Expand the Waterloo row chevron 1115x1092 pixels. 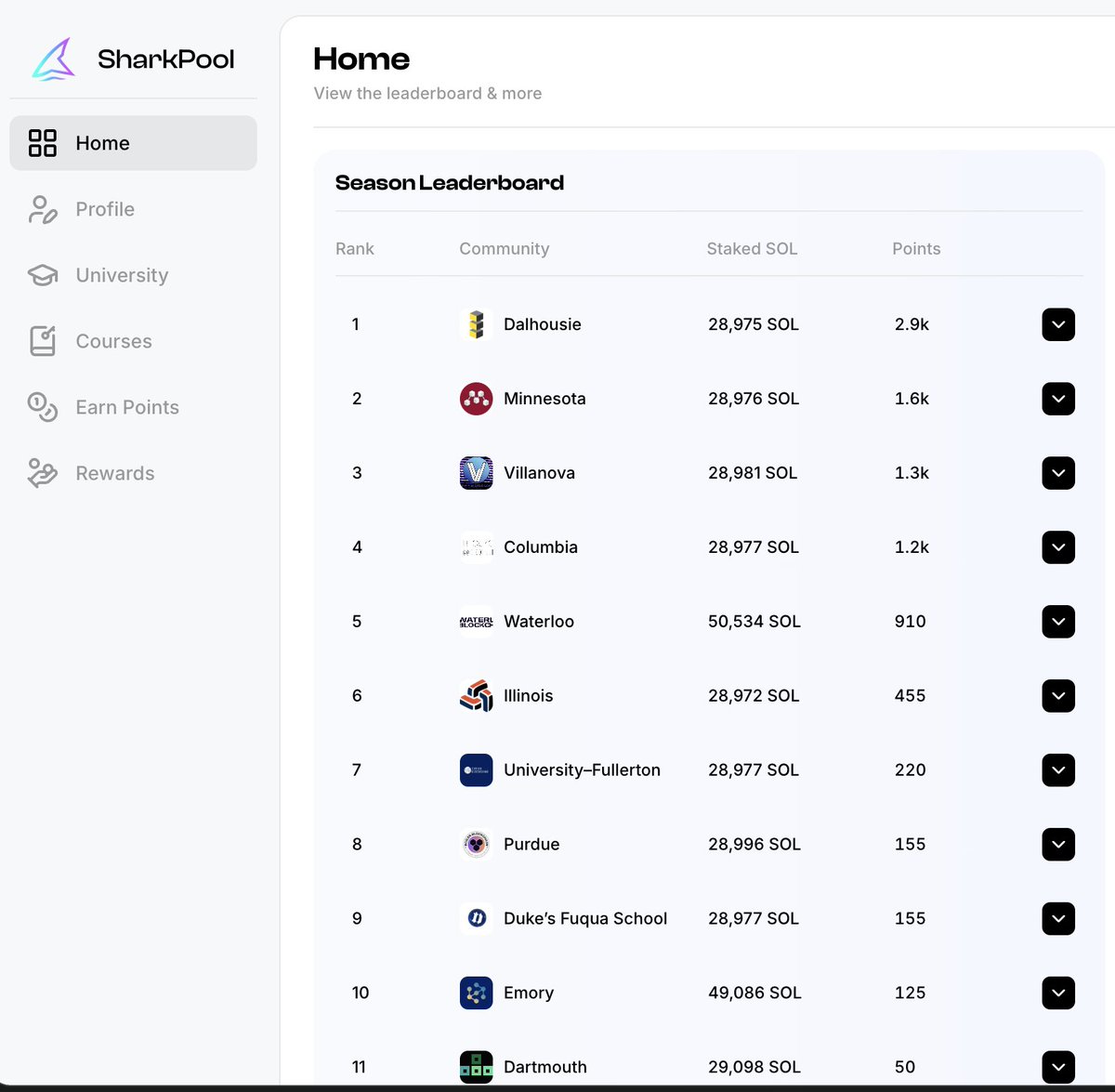pyautogui.click(x=1058, y=622)
